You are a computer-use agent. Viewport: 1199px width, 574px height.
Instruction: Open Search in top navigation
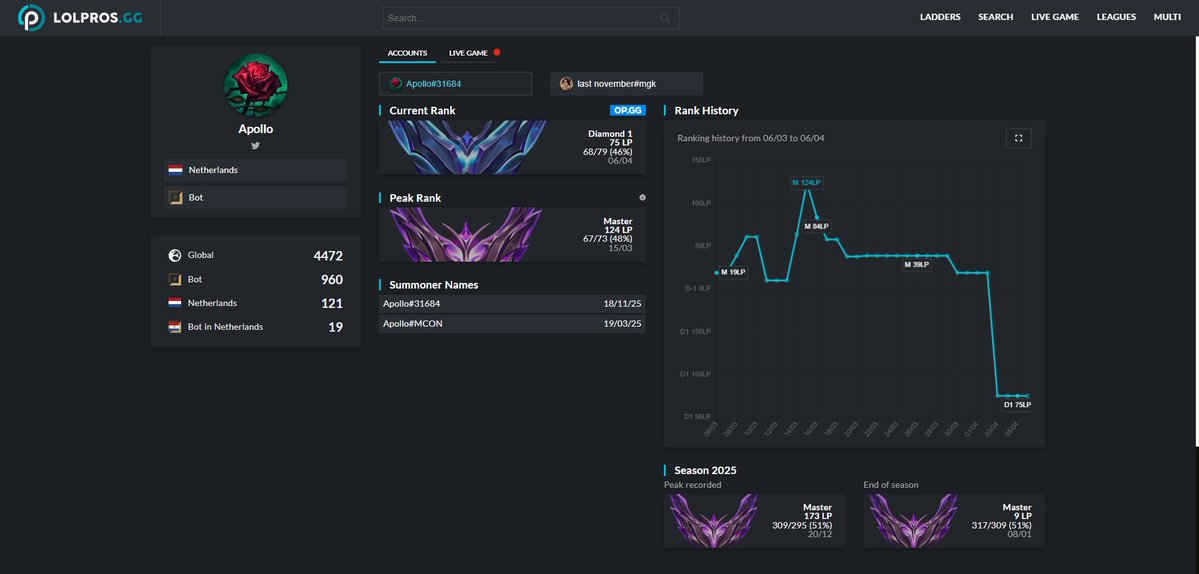[x=996, y=17]
